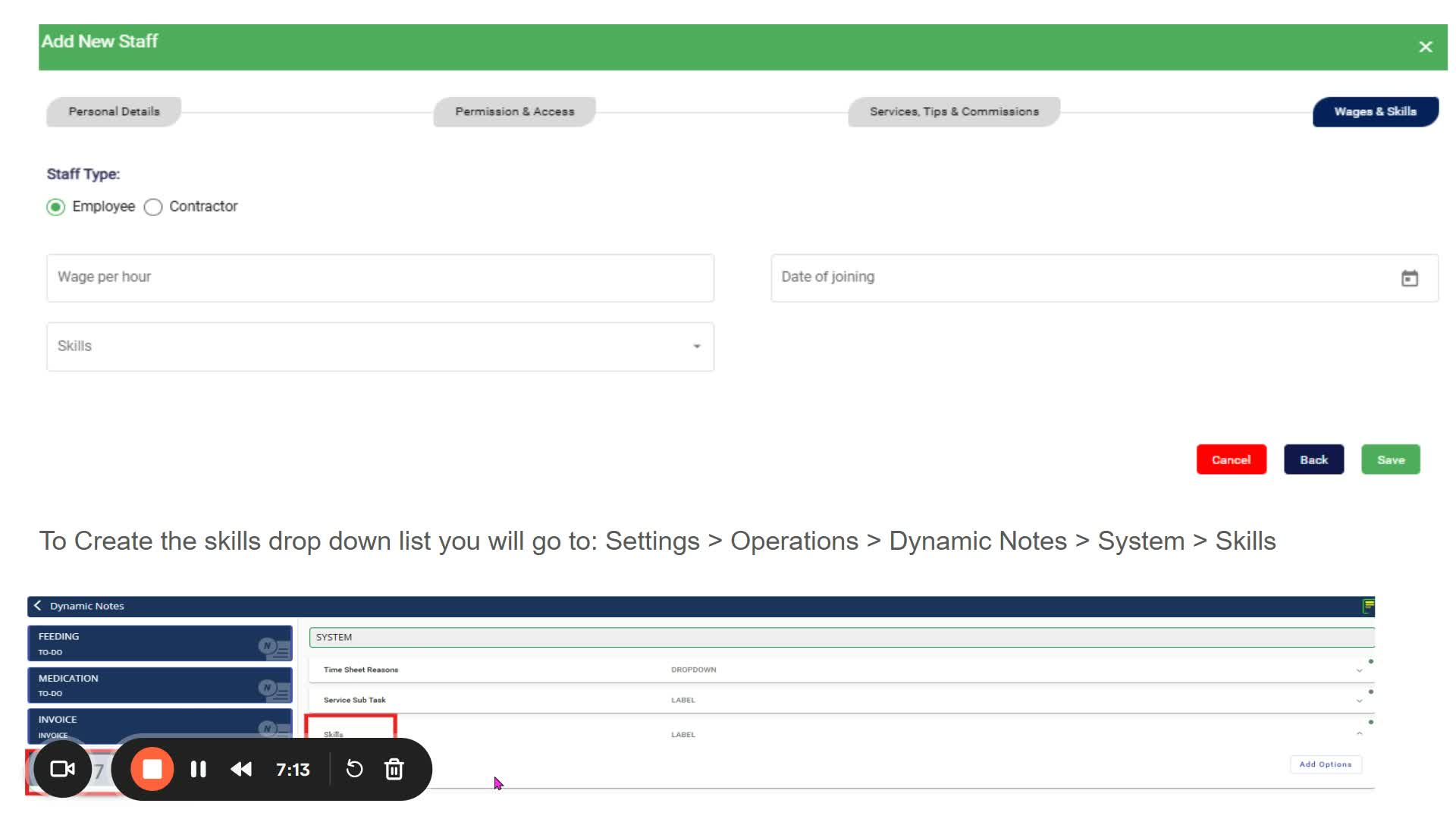Open the Date of joining calendar icon
This screenshot has height=819, width=1456.
click(1409, 278)
